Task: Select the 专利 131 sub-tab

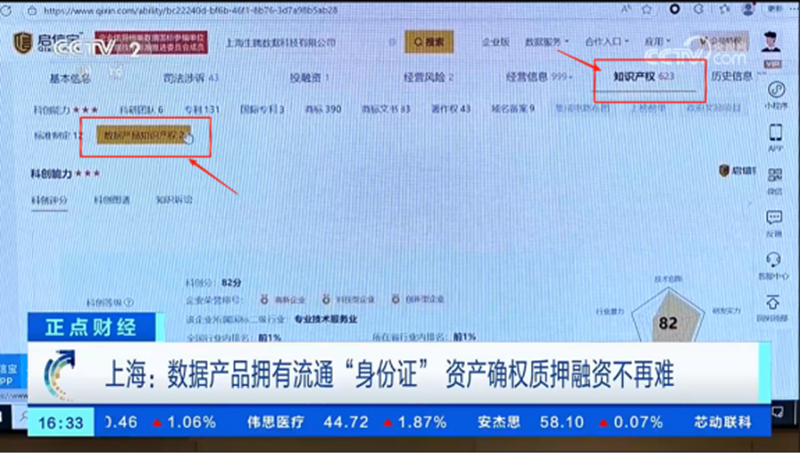Action: click(x=202, y=109)
